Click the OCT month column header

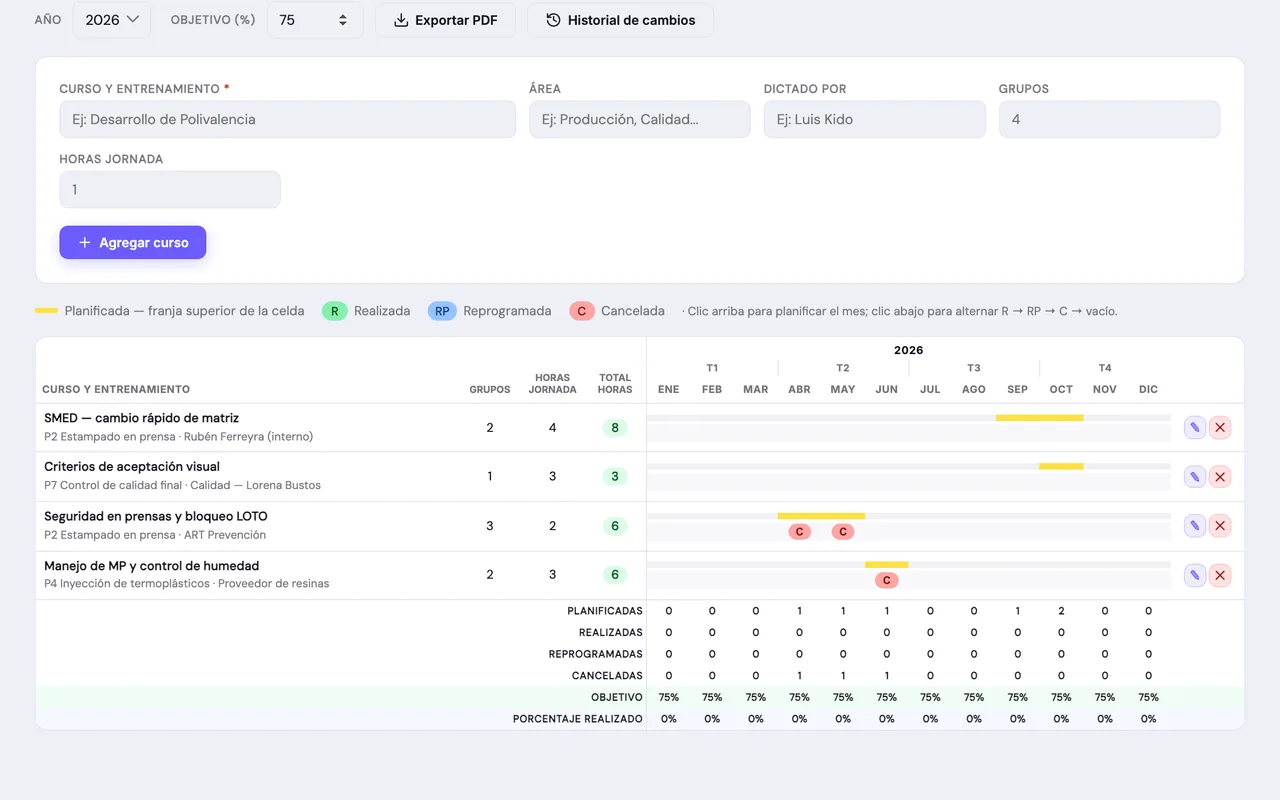pos(1061,389)
